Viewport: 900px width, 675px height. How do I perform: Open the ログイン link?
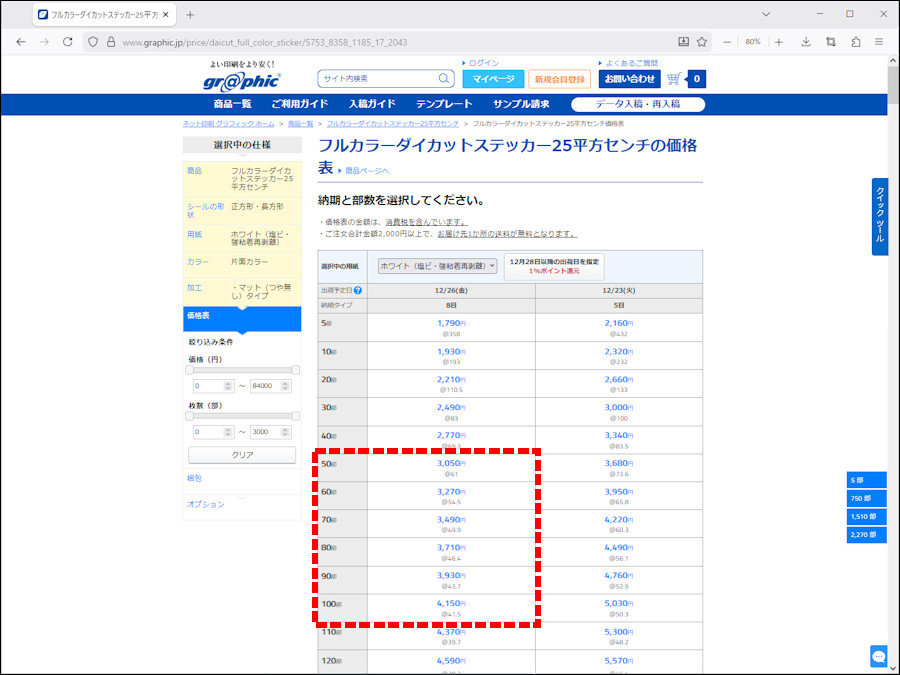point(484,63)
